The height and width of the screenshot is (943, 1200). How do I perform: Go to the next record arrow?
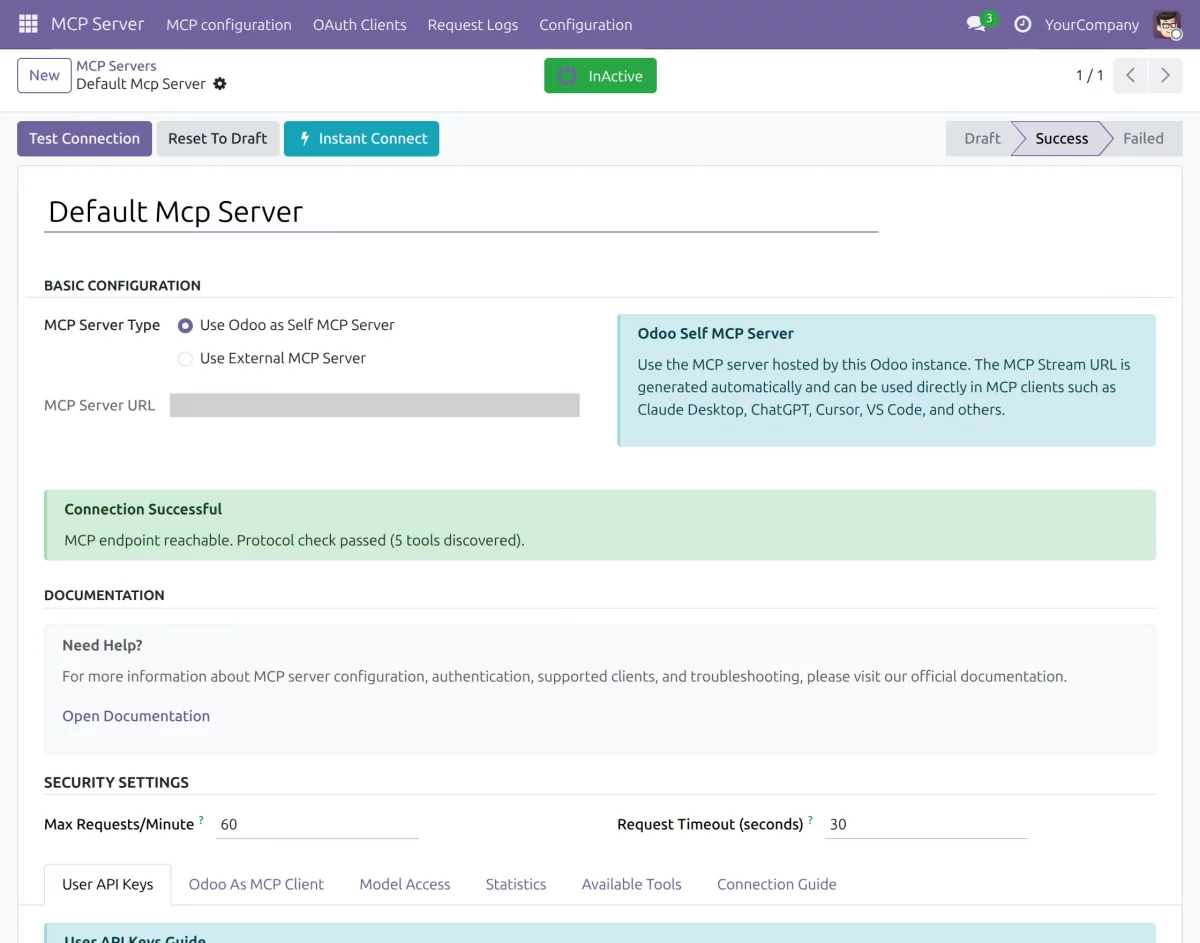[1165, 76]
